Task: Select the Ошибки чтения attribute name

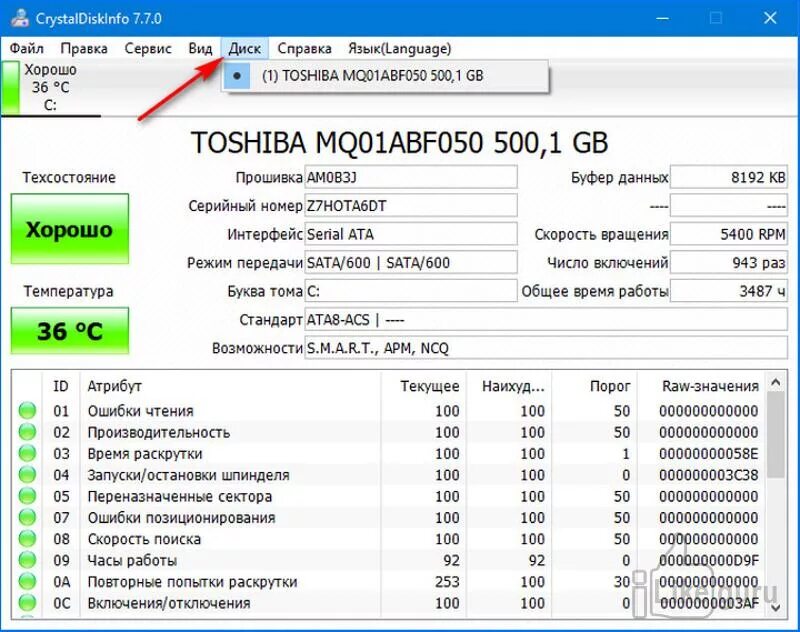Action: (x=140, y=411)
